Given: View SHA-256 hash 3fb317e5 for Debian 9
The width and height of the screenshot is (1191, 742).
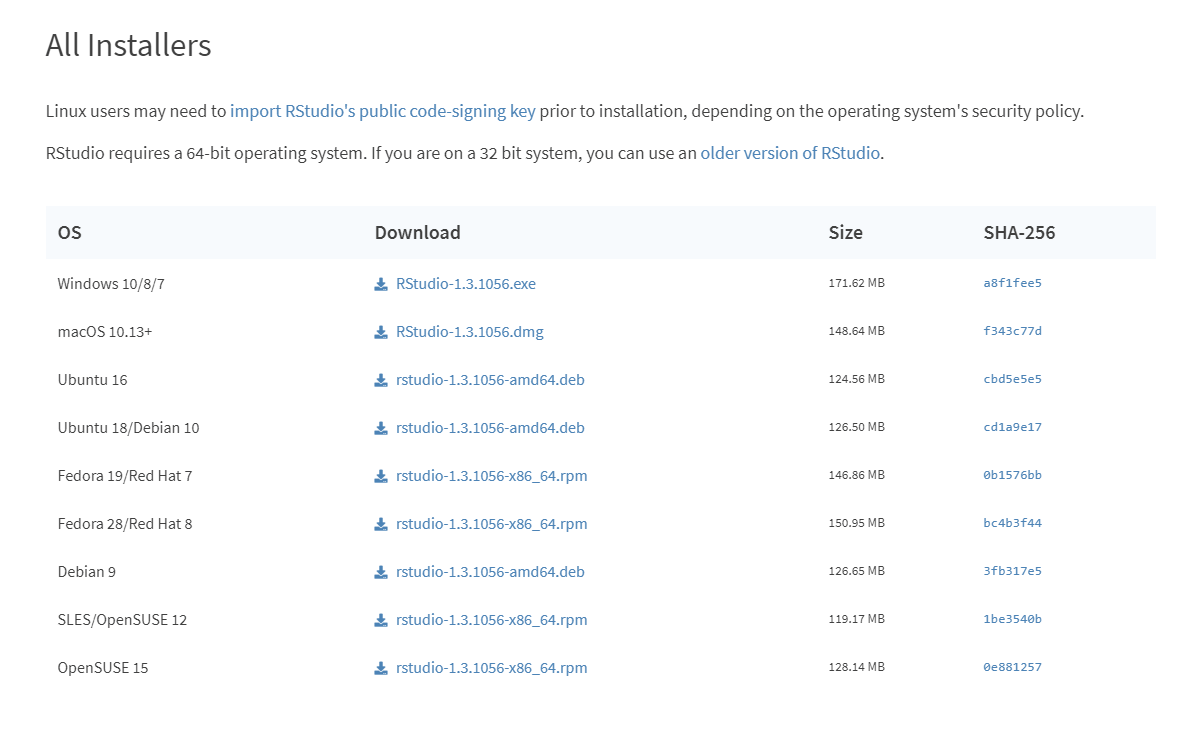Looking at the screenshot, I should point(1012,571).
